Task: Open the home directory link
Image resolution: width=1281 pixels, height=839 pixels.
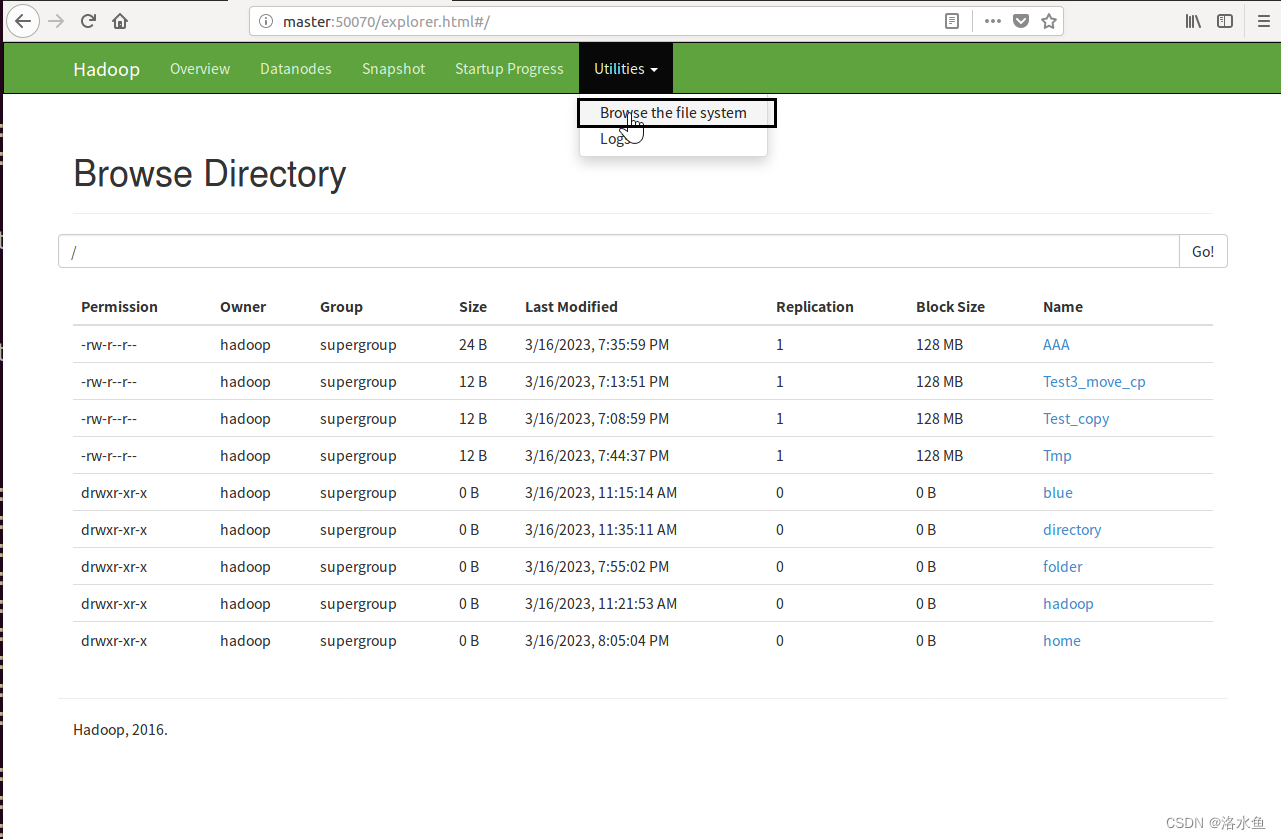Action: [x=1062, y=641]
